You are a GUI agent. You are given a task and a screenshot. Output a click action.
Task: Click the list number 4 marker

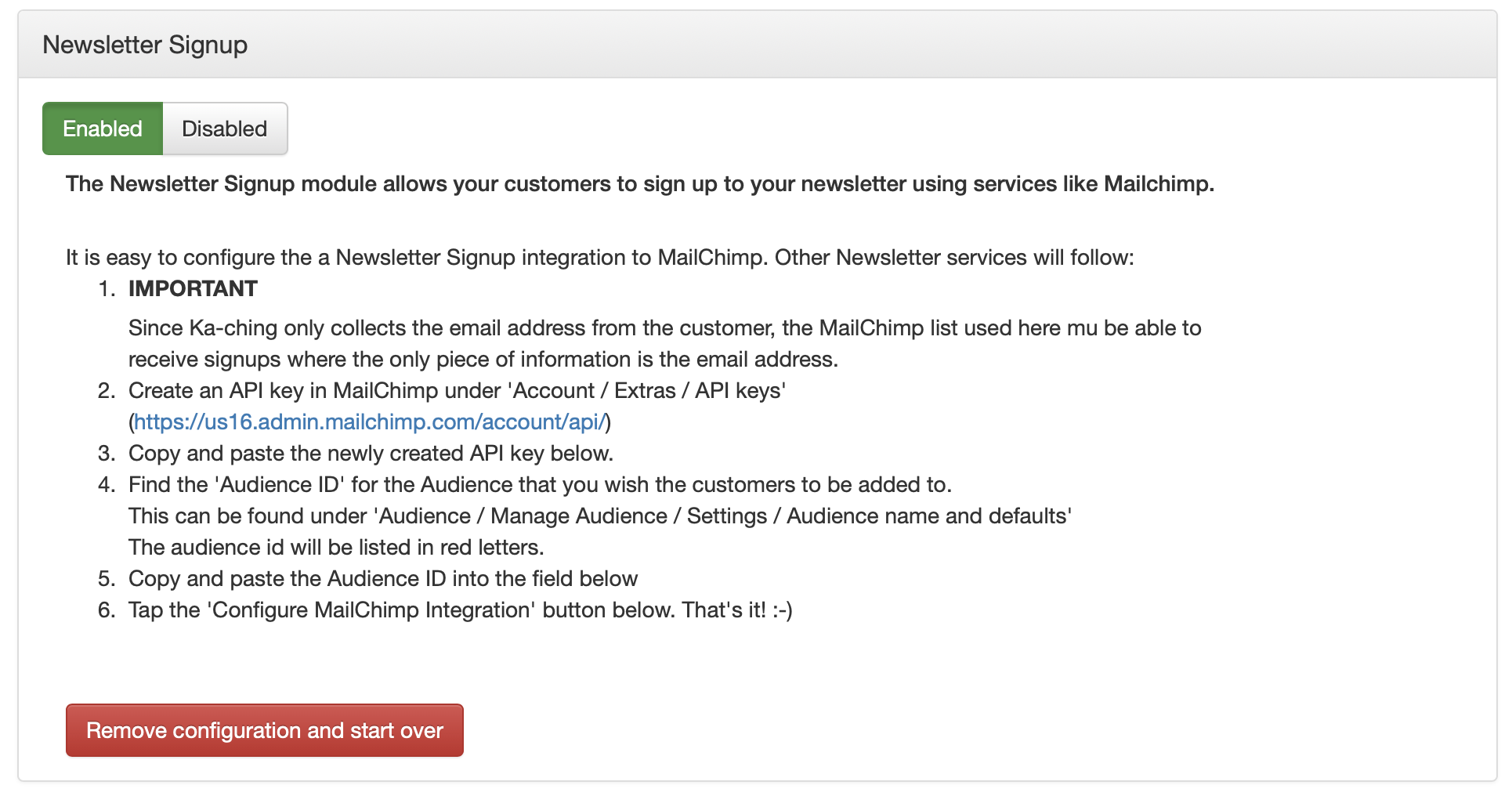point(107,484)
